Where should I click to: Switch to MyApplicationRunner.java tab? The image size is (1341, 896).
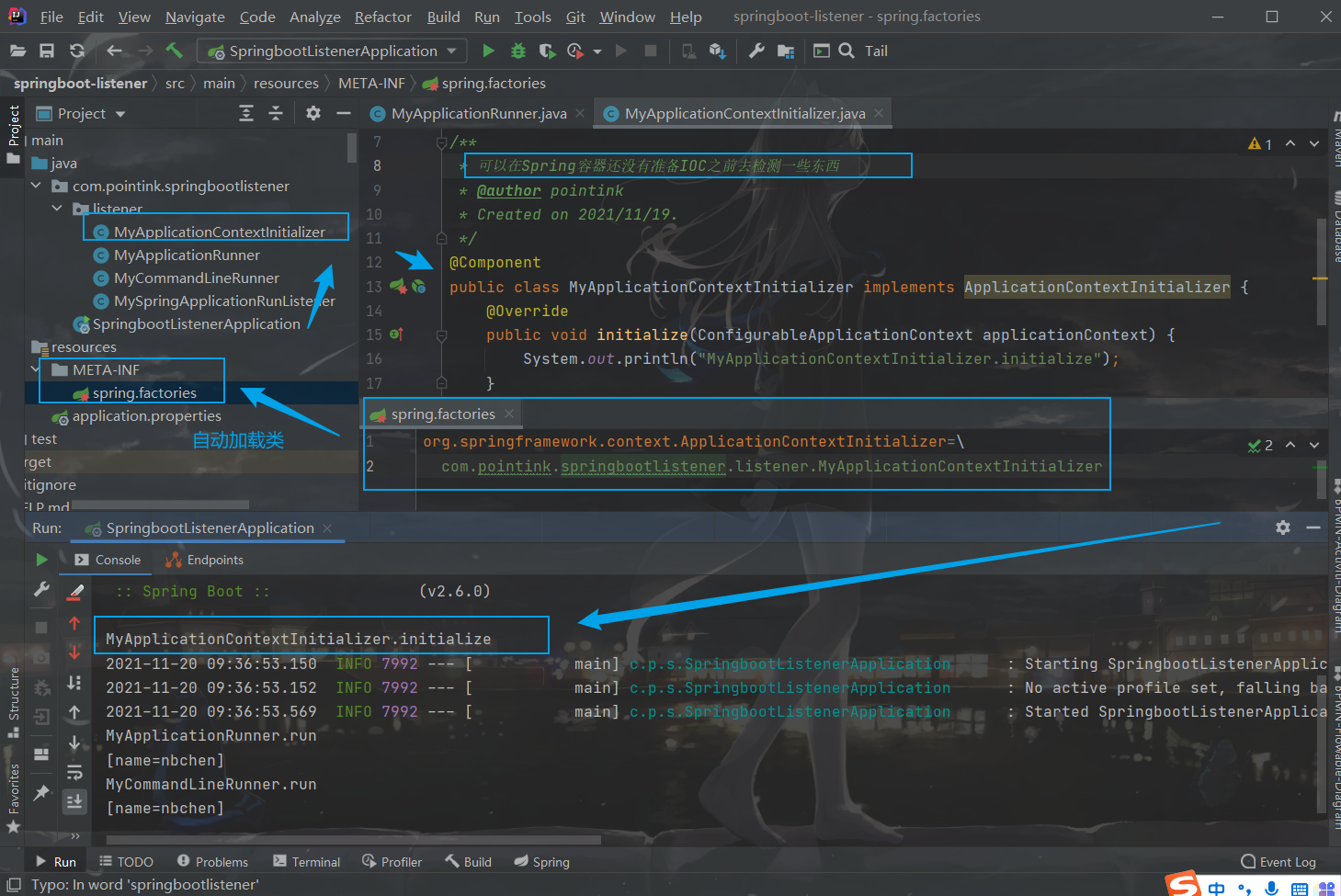pyautogui.click(x=478, y=113)
